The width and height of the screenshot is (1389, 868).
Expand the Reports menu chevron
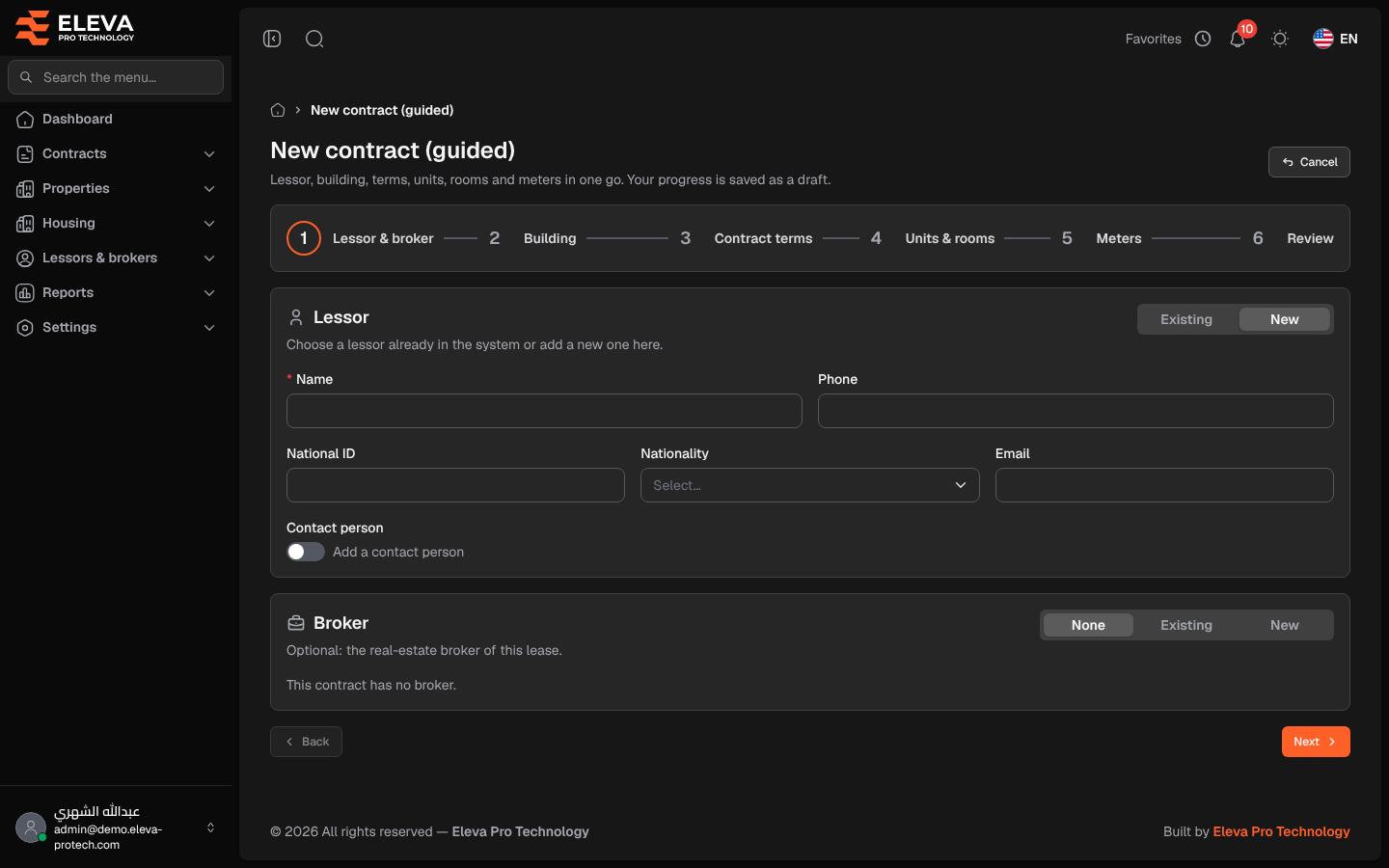[209, 292]
